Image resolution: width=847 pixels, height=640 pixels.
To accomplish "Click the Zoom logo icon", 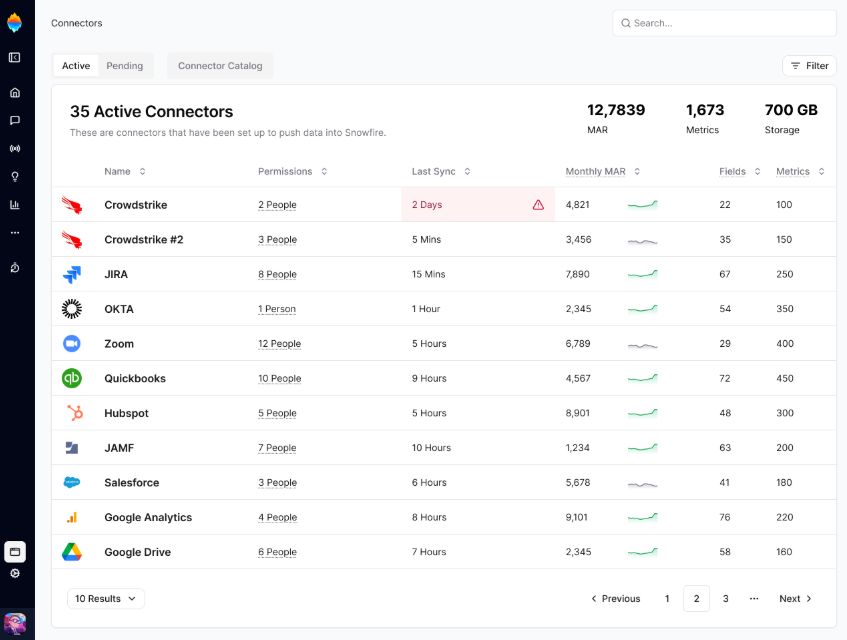I will click(71, 343).
